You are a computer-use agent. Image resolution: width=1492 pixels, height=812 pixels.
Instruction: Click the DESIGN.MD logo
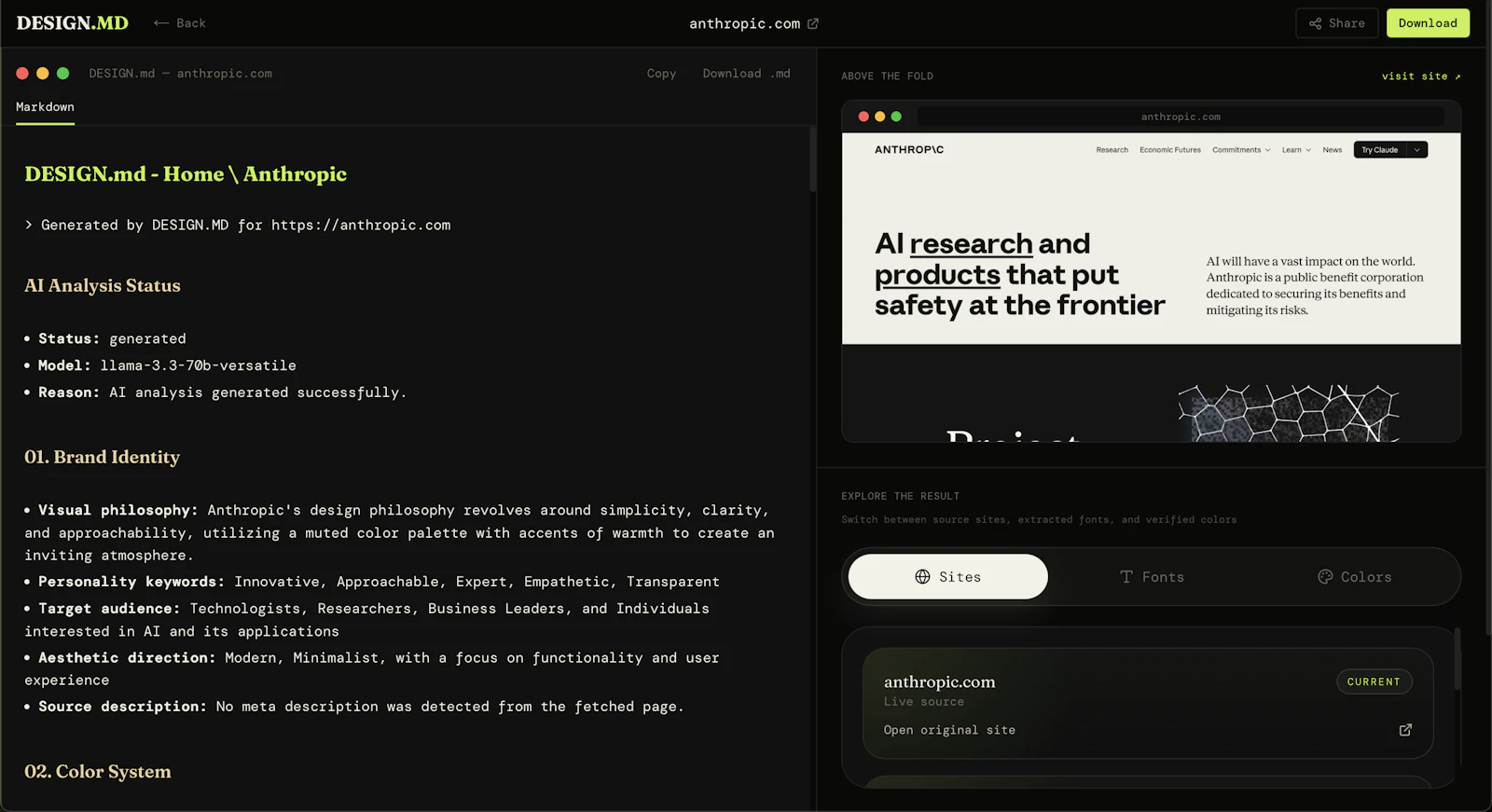click(72, 23)
